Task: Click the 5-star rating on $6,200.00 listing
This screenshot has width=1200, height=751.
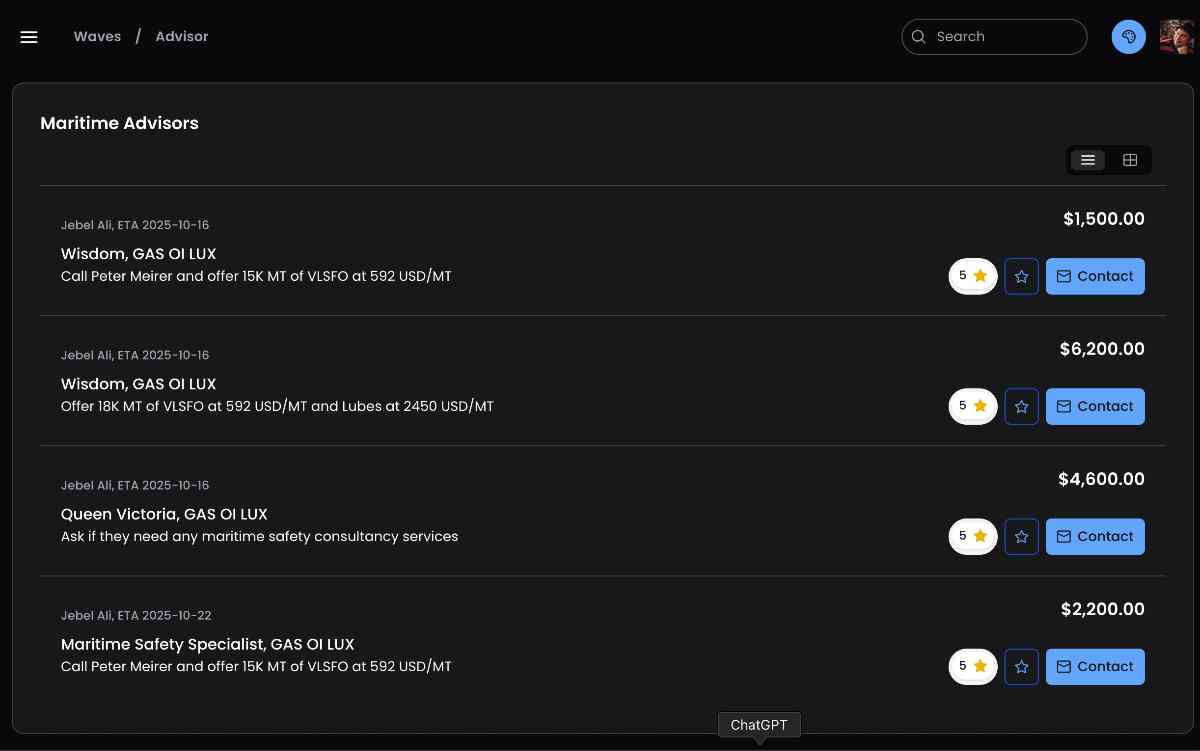Action: tap(972, 406)
